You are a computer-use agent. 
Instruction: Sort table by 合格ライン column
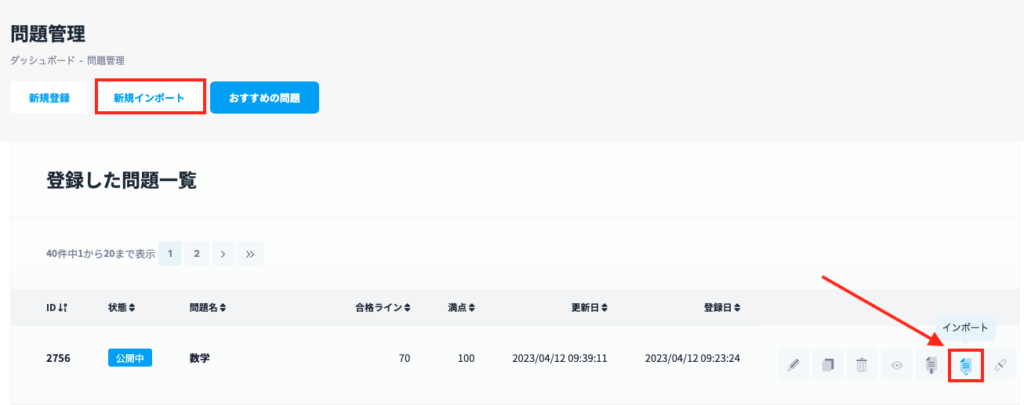pos(383,307)
